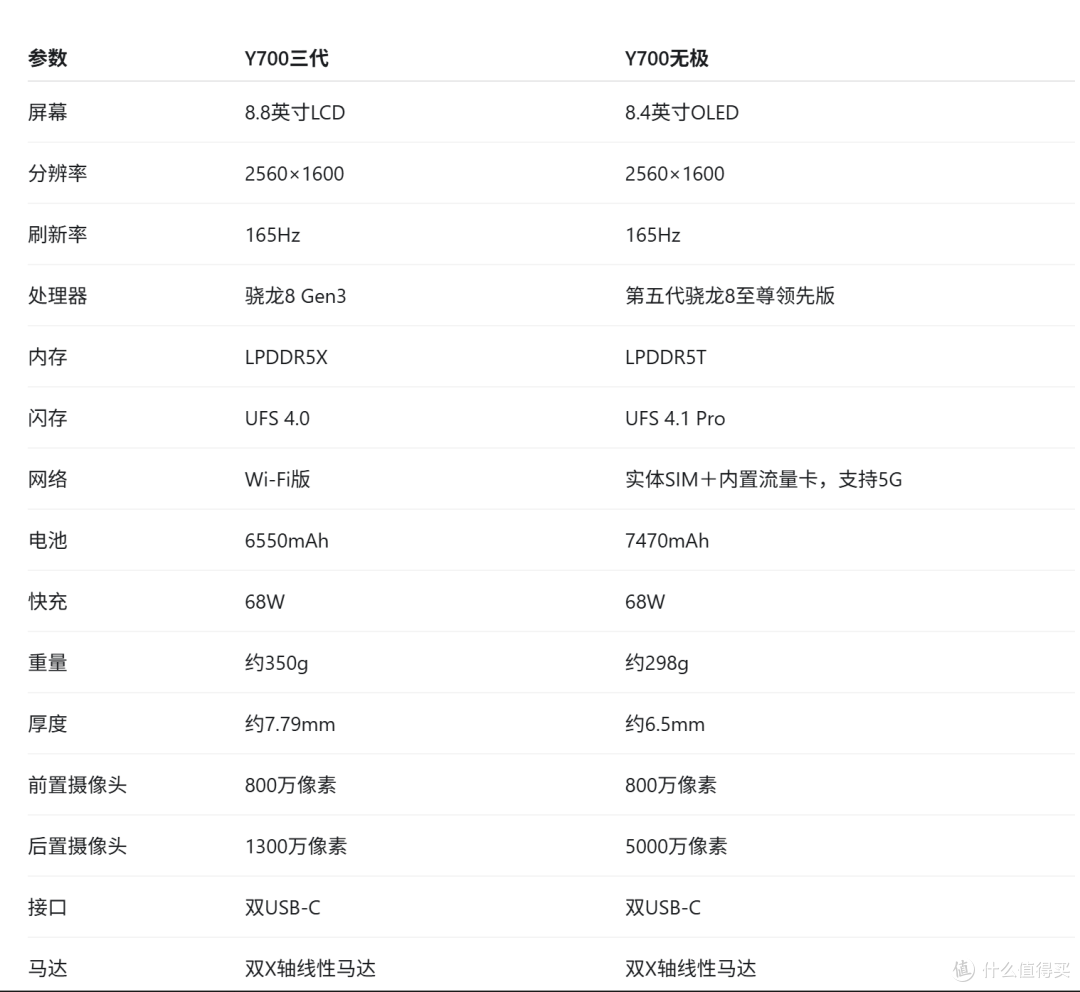1080x992 pixels.
Task: Select 165Hz in the Y700三代 column
Action: point(273,235)
